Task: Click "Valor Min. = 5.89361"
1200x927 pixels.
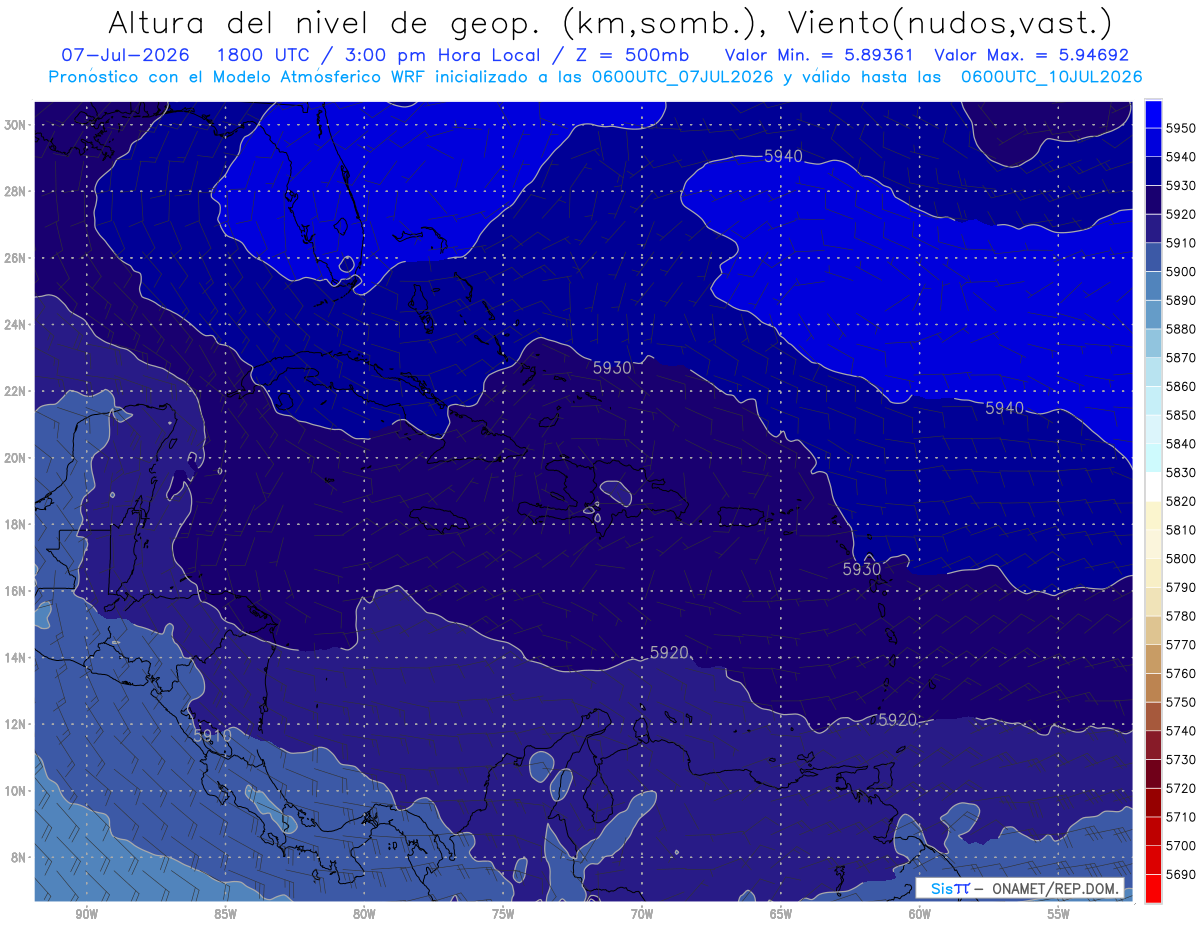Action: pyautogui.click(x=821, y=55)
